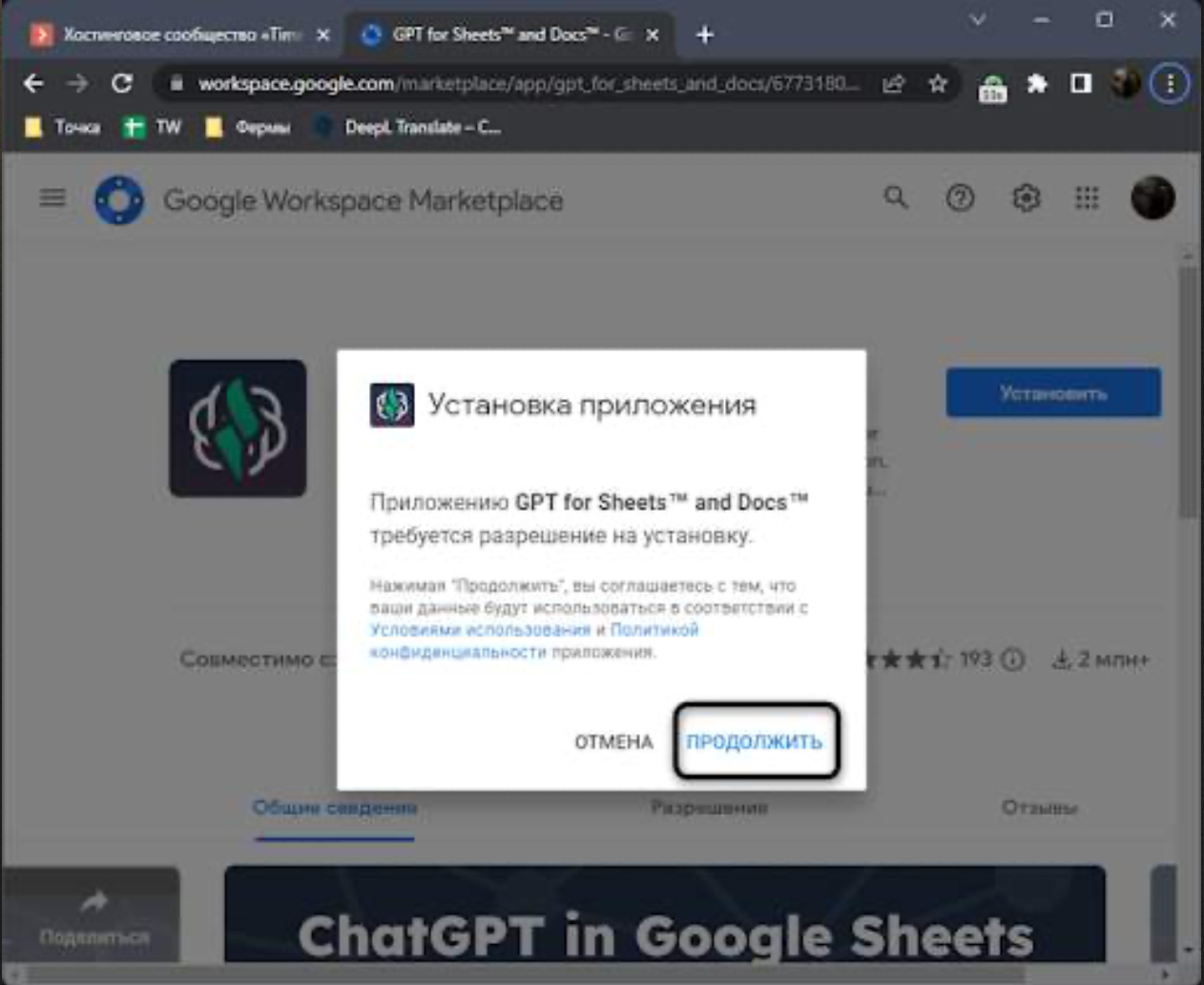Switch to the Отзывы tab
This screenshot has height=985, width=1204.
click(x=1039, y=807)
